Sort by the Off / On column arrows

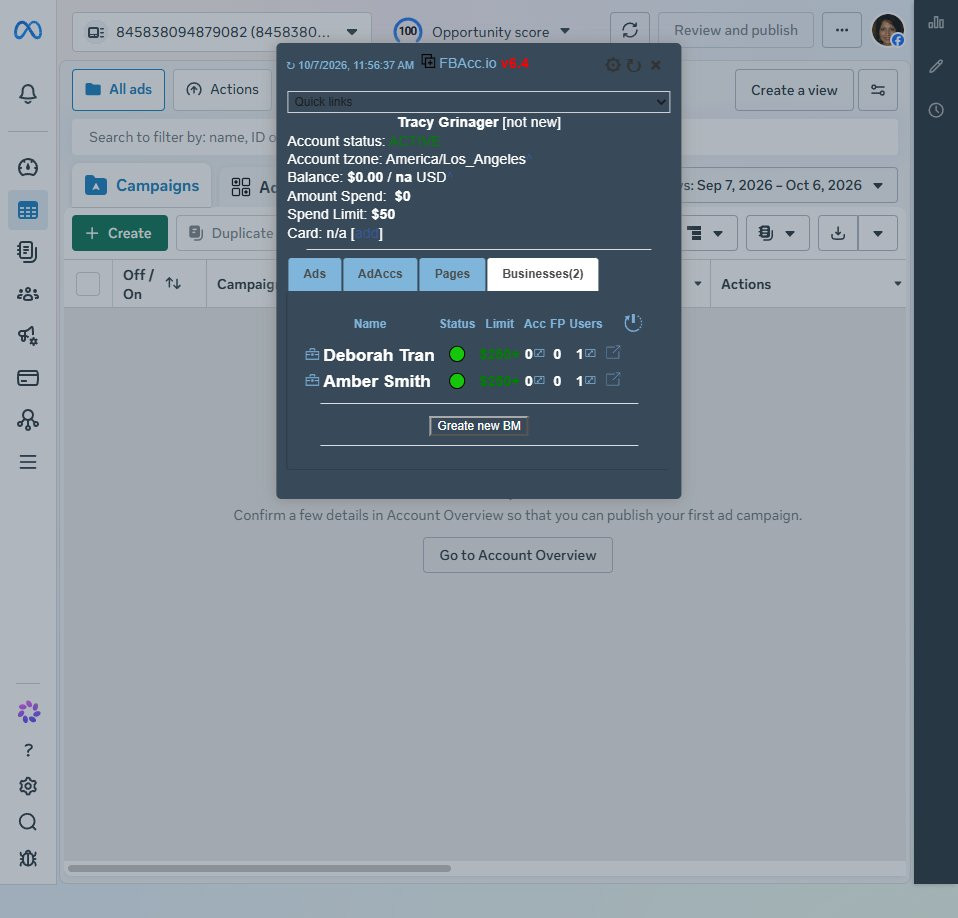173,283
